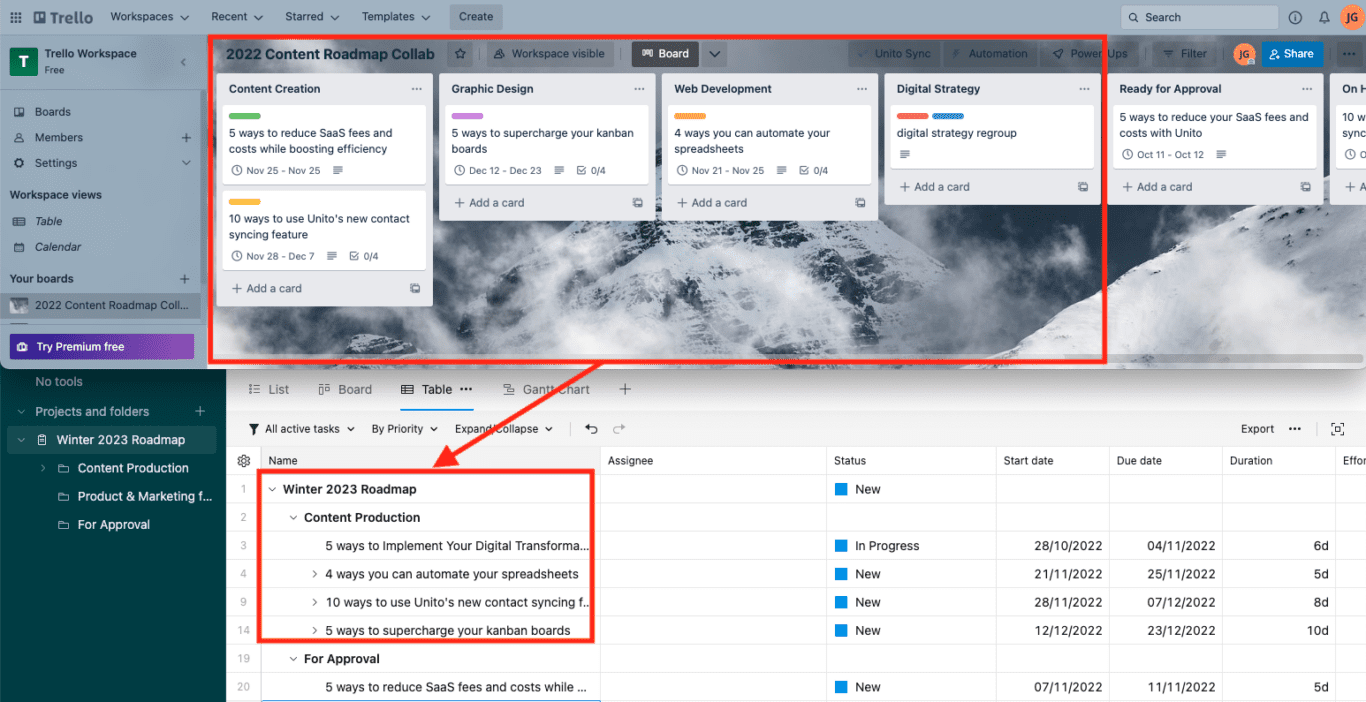1366x702 pixels.
Task: Open Content Creation list options menu
Action: point(417,89)
